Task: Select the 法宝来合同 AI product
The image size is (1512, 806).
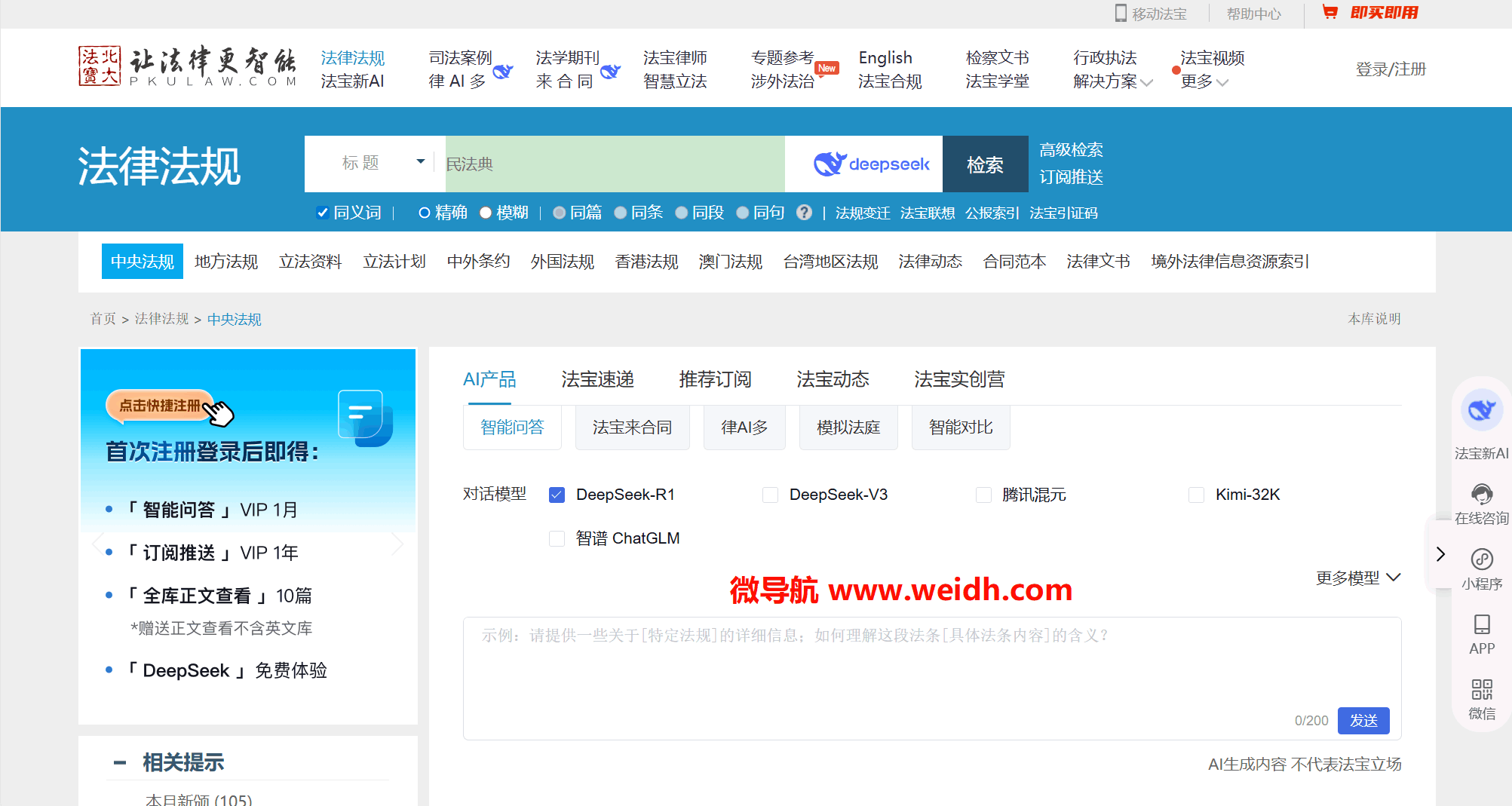Action: coord(632,428)
